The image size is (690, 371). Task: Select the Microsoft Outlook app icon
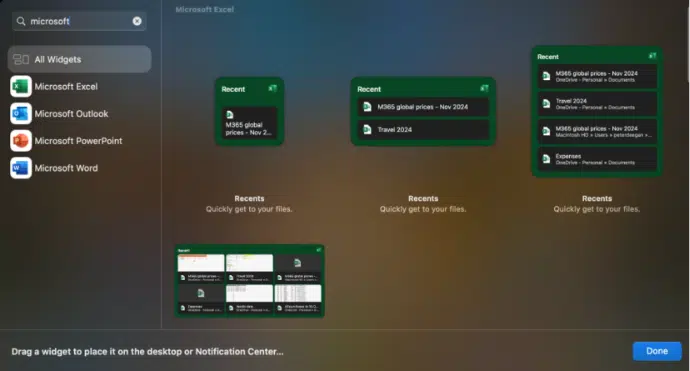pos(21,114)
